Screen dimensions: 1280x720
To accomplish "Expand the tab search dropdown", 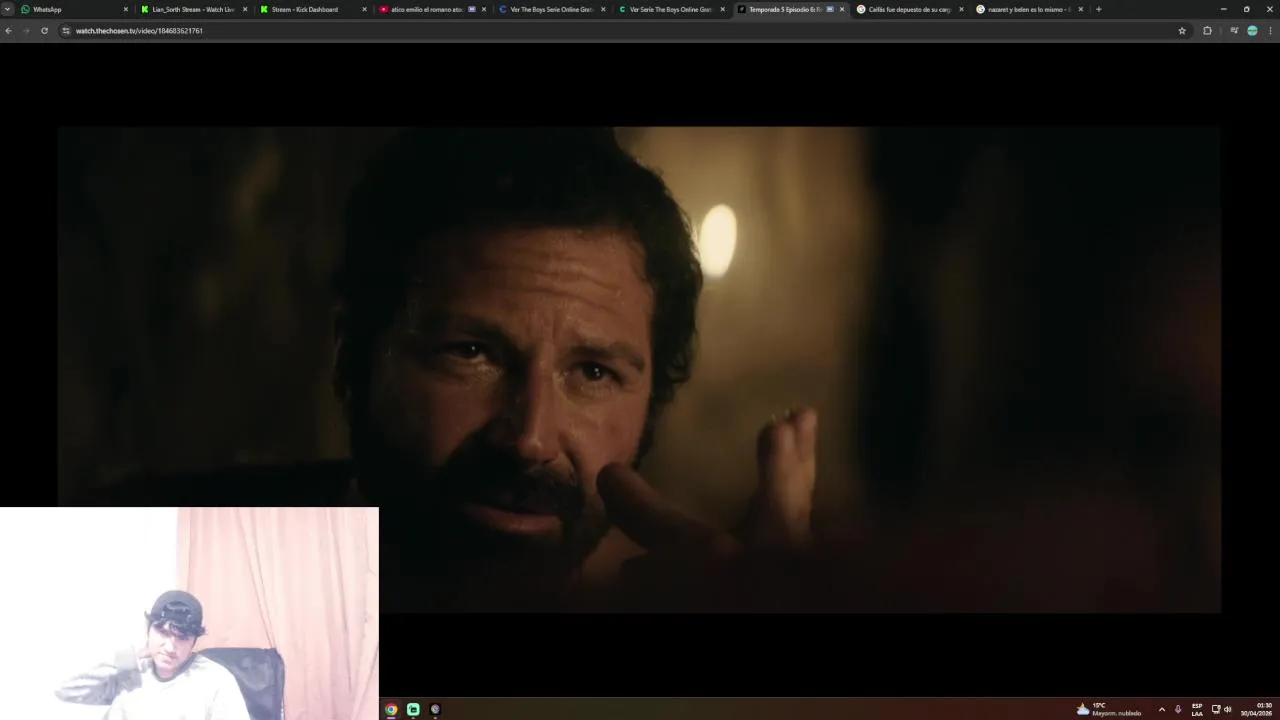I will coord(8,9).
